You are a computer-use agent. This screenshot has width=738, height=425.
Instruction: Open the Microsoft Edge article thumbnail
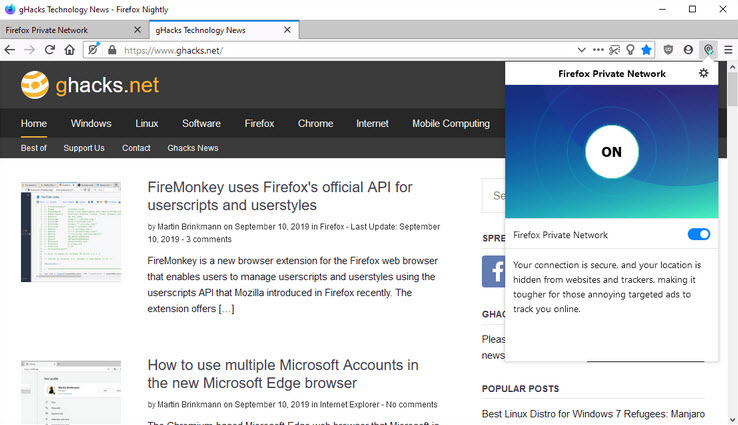[x=71, y=393]
